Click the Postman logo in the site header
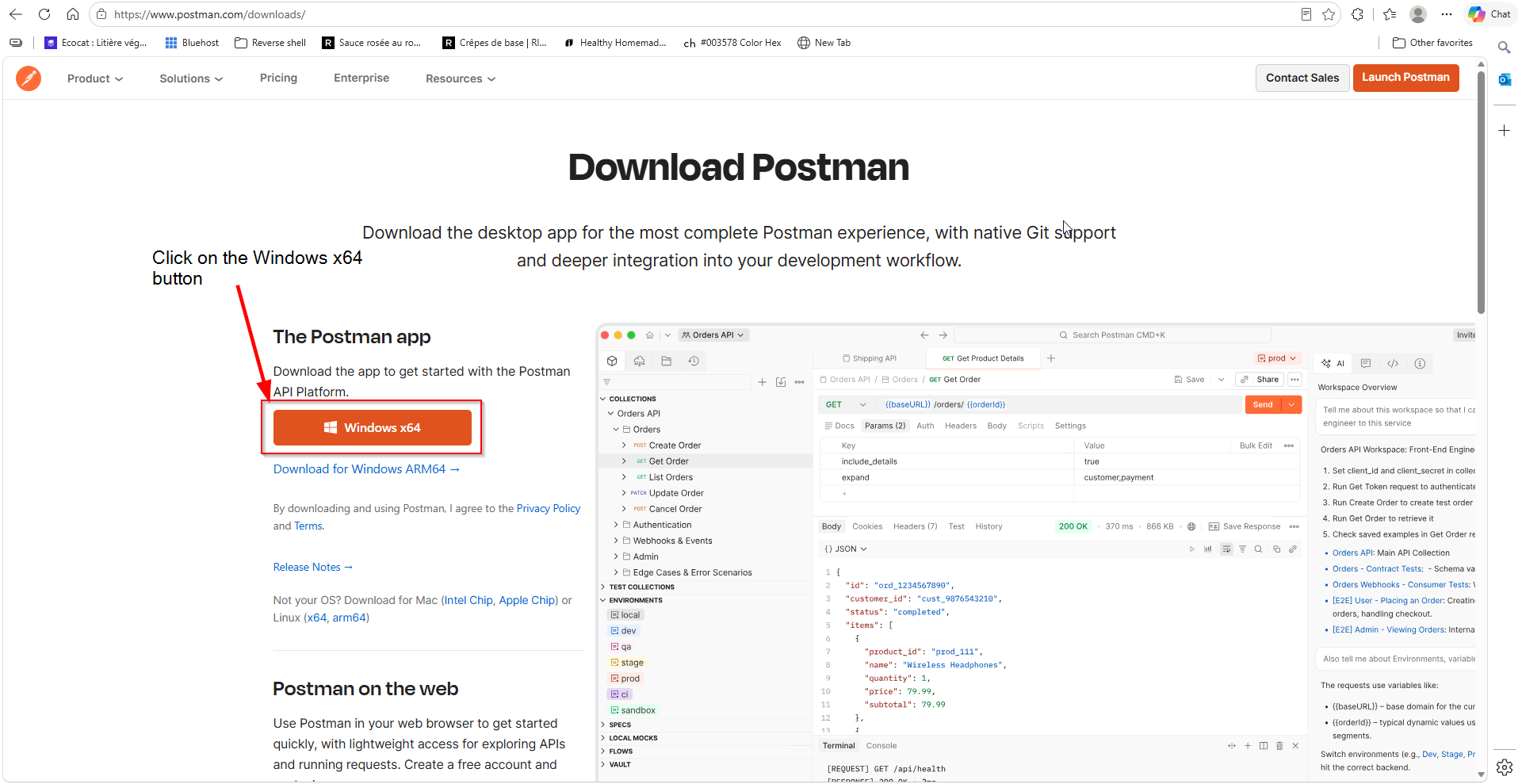The image size is (1522, 784). (x=29, y=78)
